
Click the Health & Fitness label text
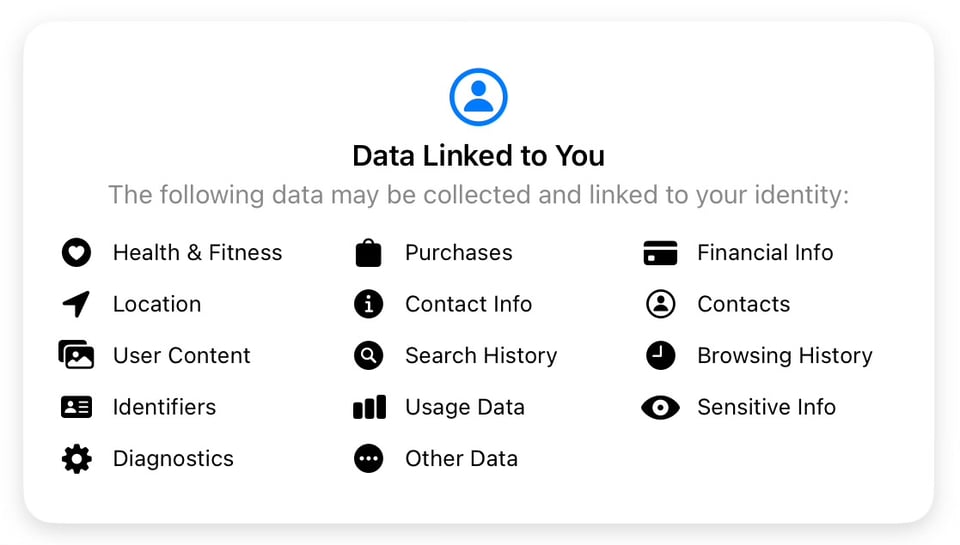point(197,253)
